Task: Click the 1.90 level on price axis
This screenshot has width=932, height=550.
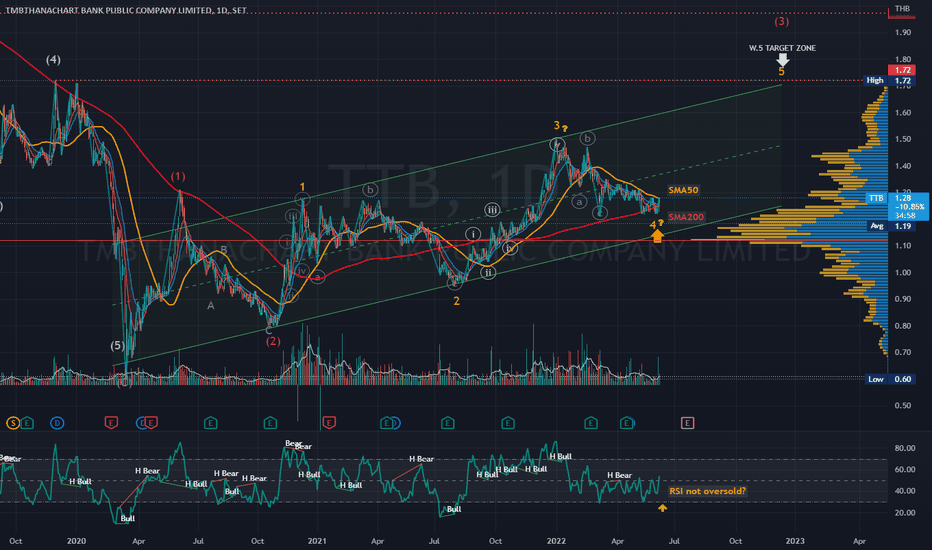Action: (x=902, y=32)
